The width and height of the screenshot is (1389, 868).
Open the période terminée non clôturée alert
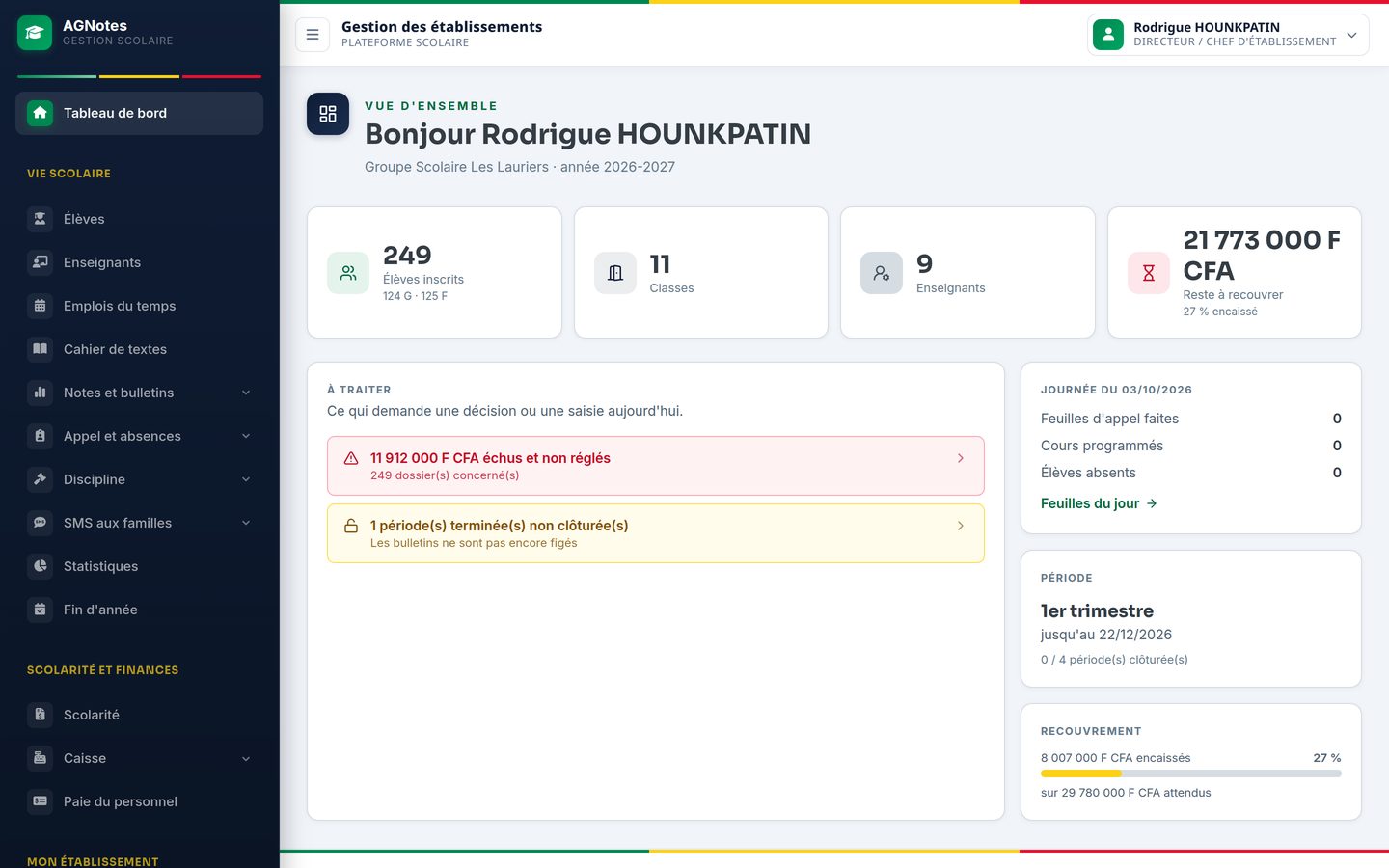point(656,533)
